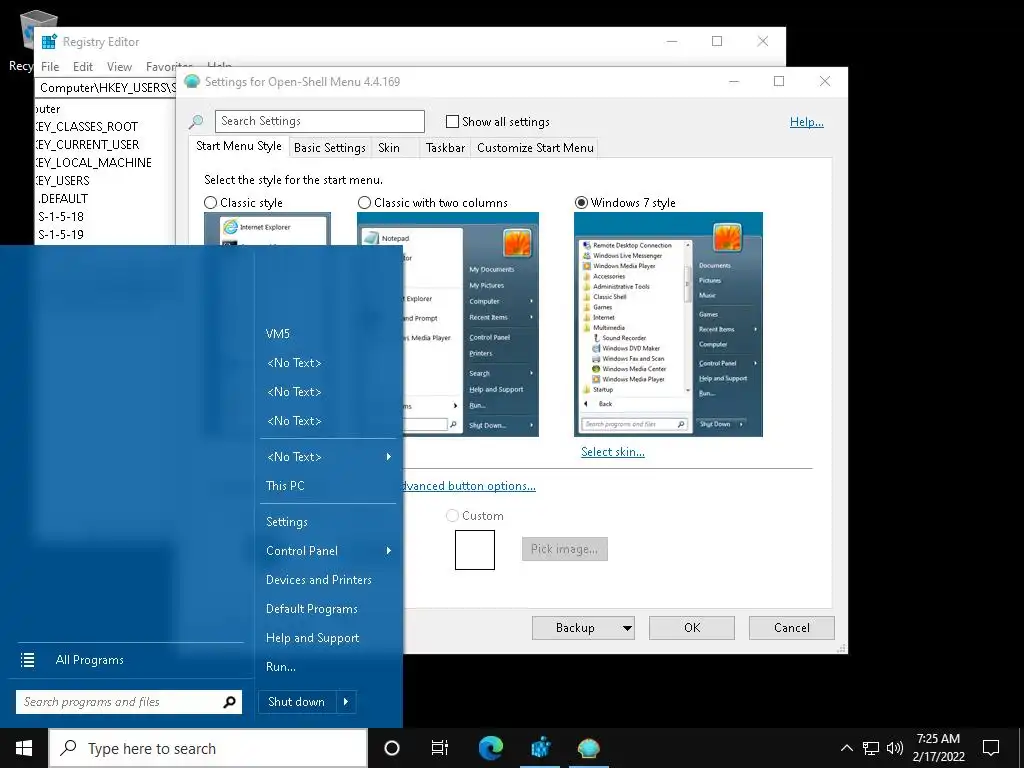Open the Help link
Screen dimensions: 1024x768
[x=807, y=122]
